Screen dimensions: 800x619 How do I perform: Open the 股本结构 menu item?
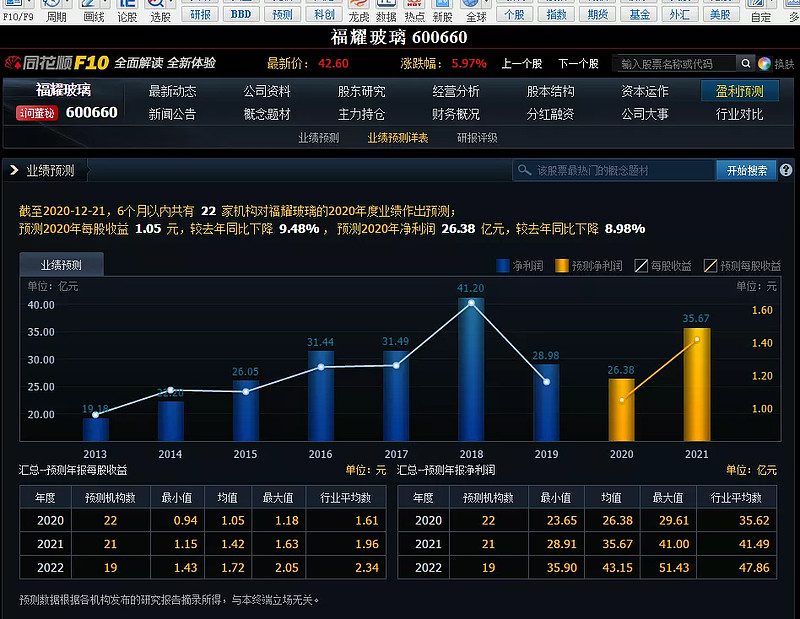coord(551,91)
